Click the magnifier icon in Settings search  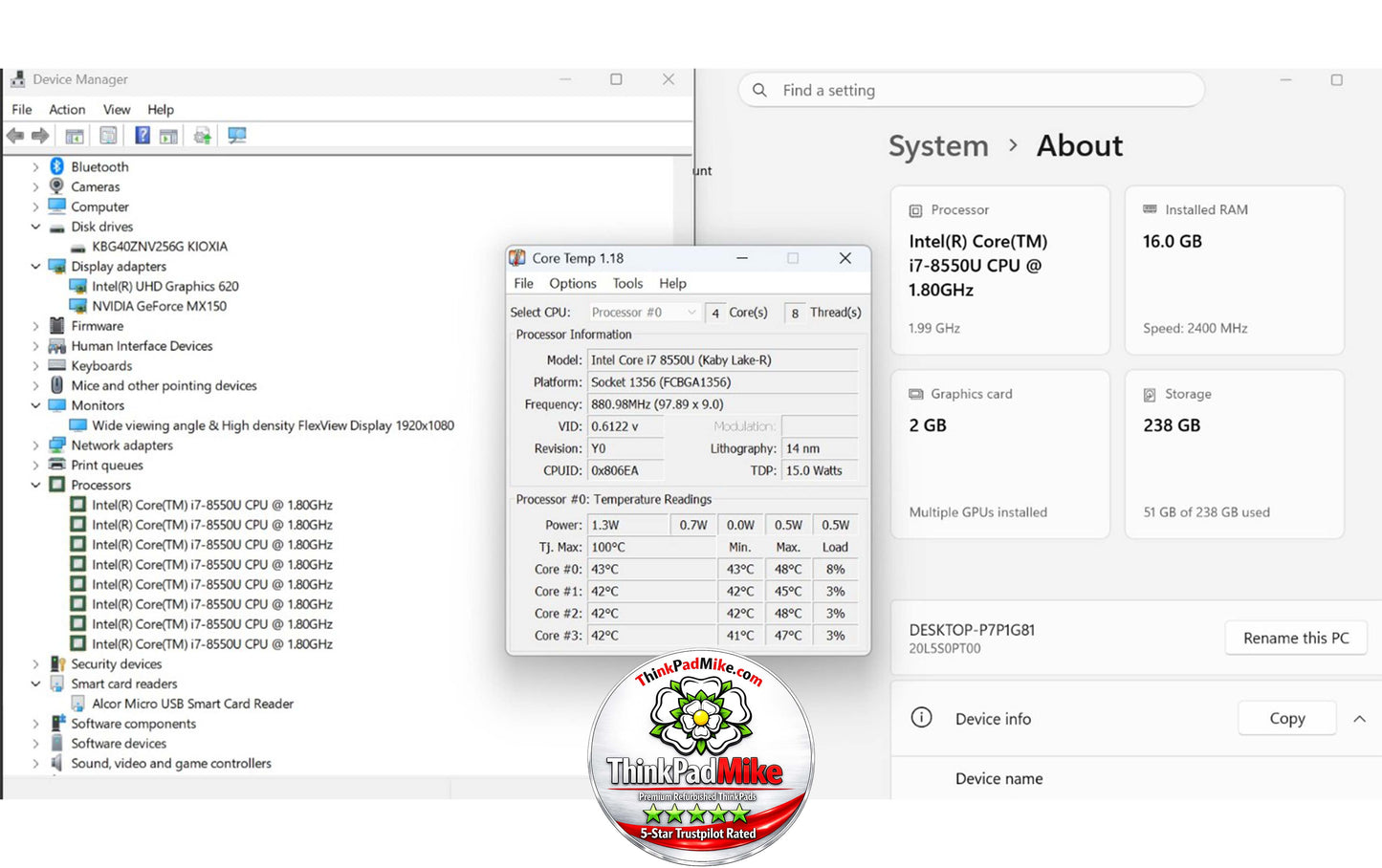[759, 90]
